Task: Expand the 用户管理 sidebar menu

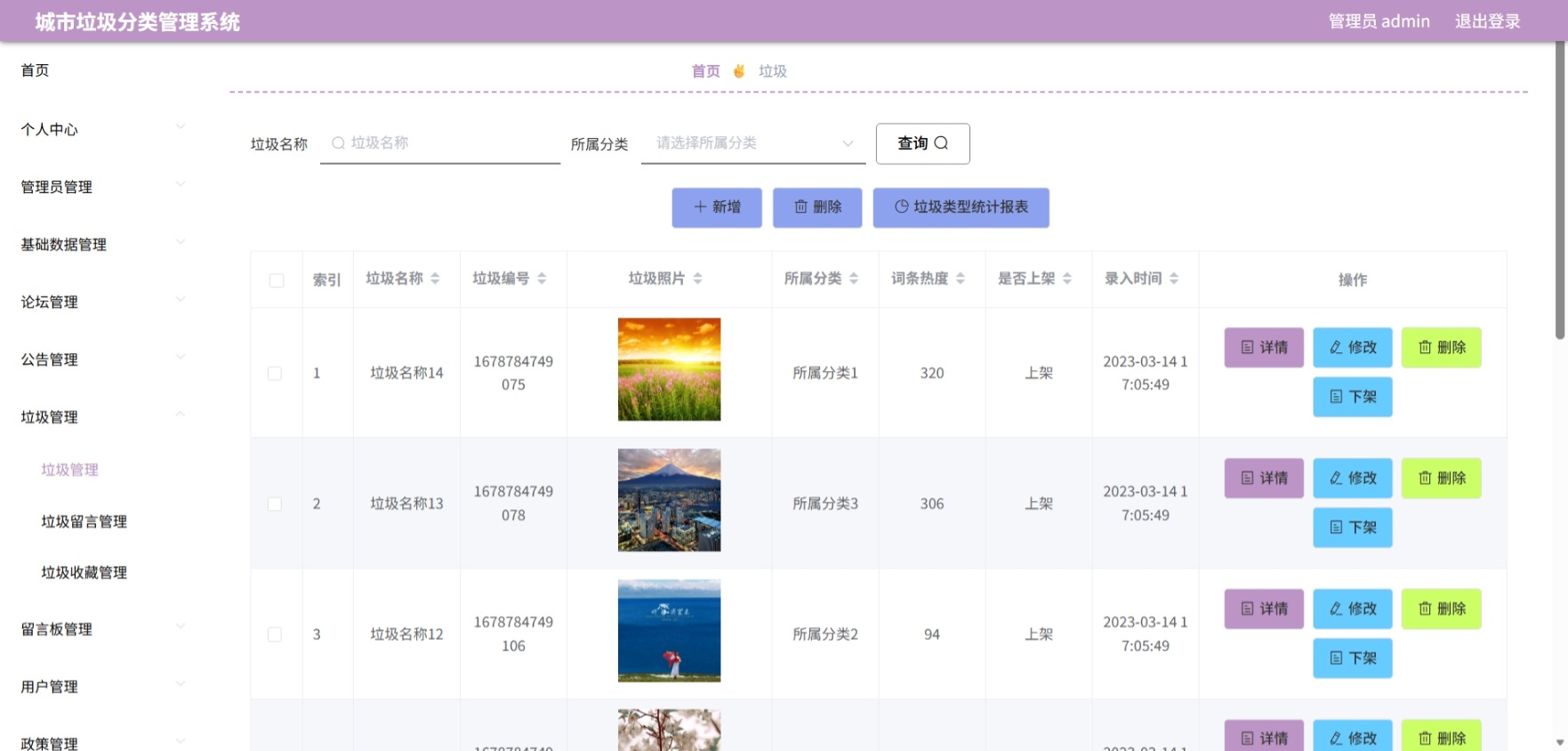Action: pyautogui.click(x=103, y=687)
